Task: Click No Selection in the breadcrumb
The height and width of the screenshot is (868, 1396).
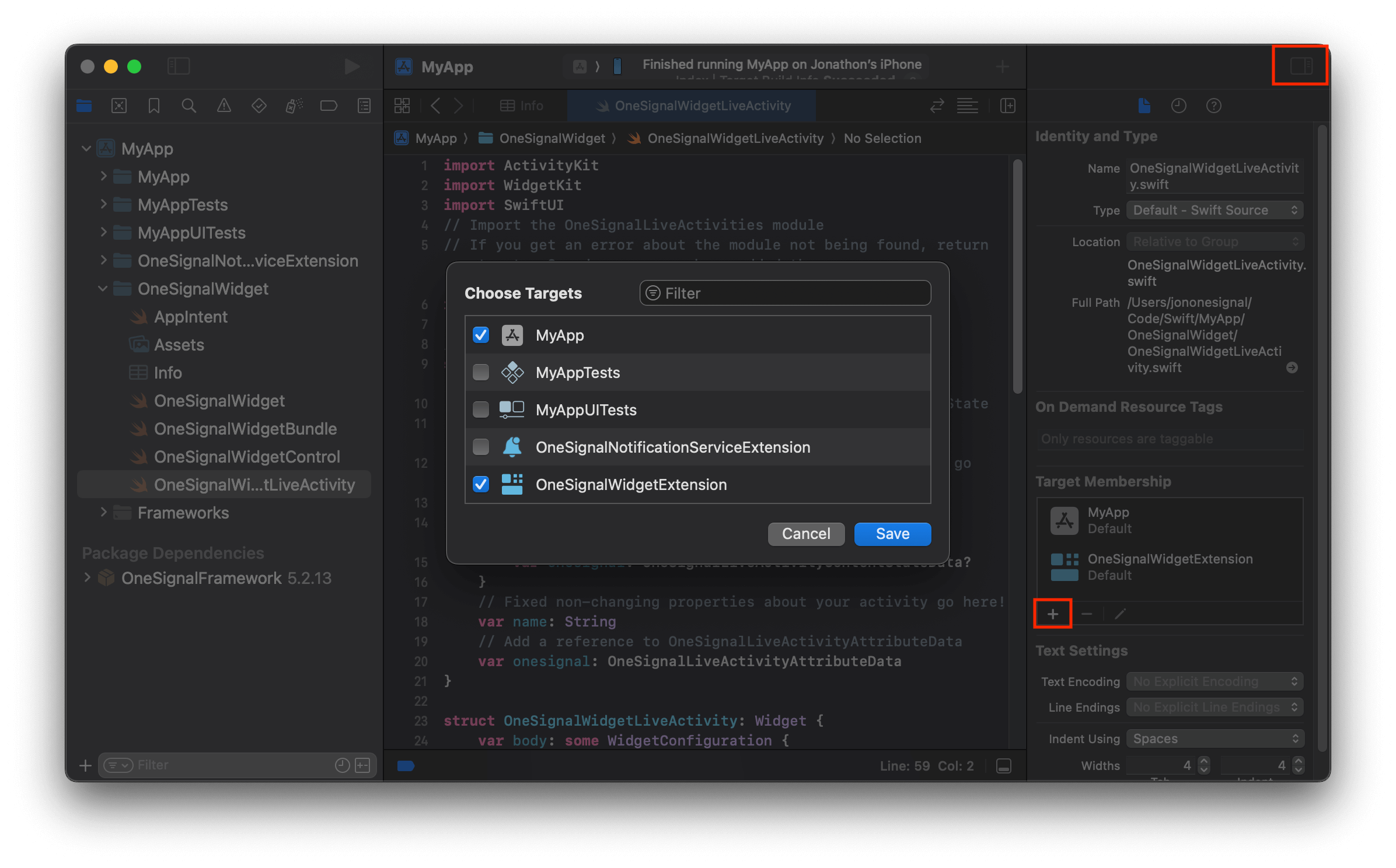Action: click(882, 138)
